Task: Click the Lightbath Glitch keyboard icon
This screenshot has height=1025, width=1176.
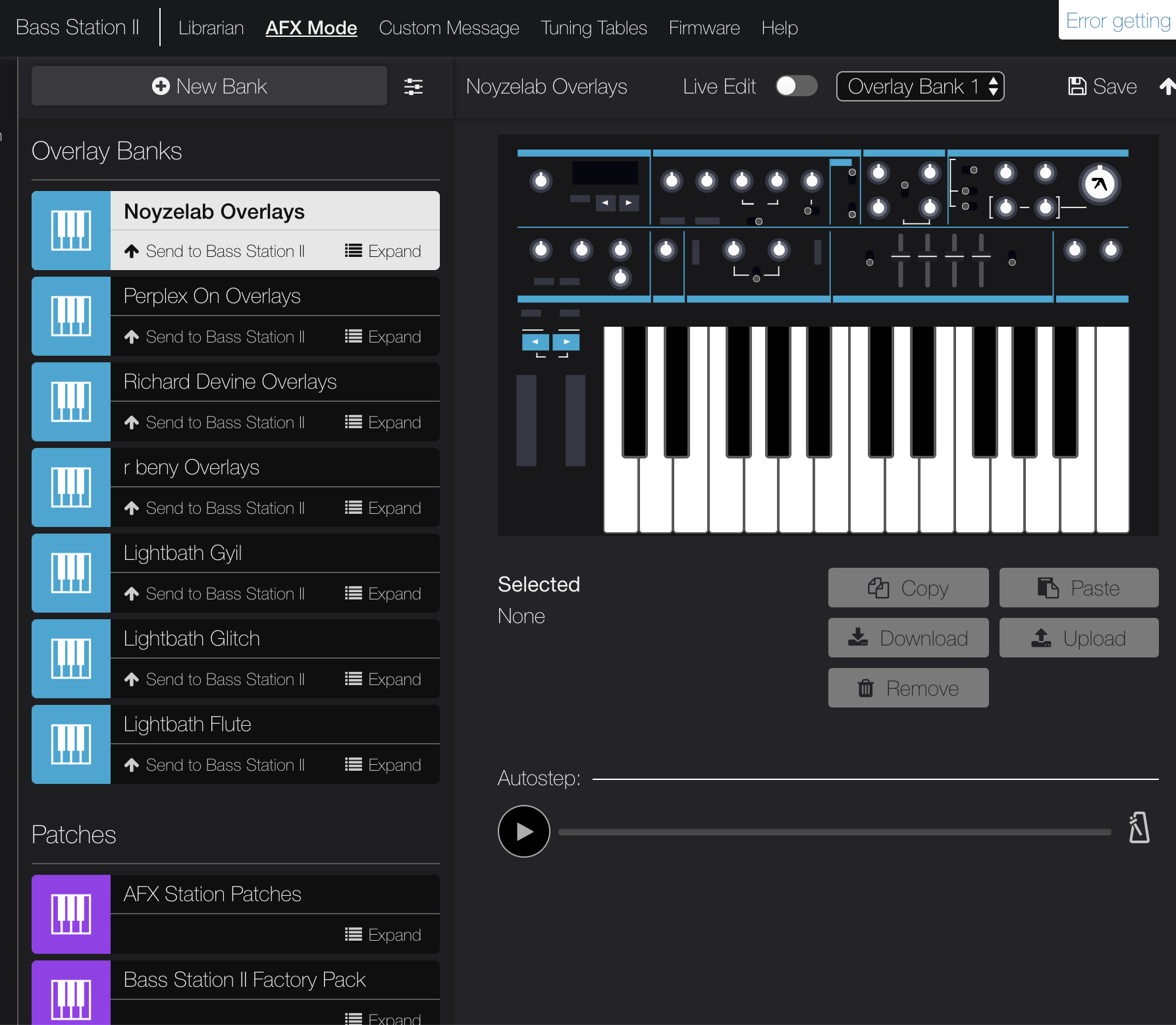Action: (x=71, y=659)
